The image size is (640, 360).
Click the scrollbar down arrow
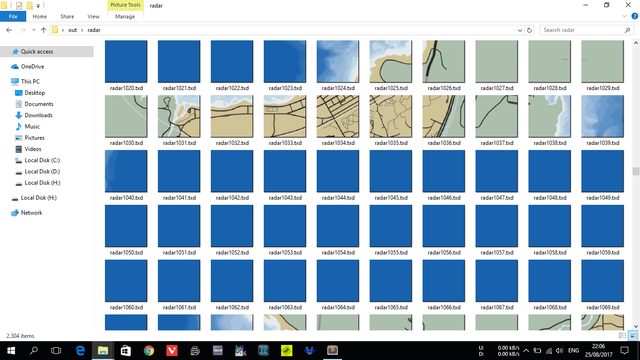tap(636, 327)
